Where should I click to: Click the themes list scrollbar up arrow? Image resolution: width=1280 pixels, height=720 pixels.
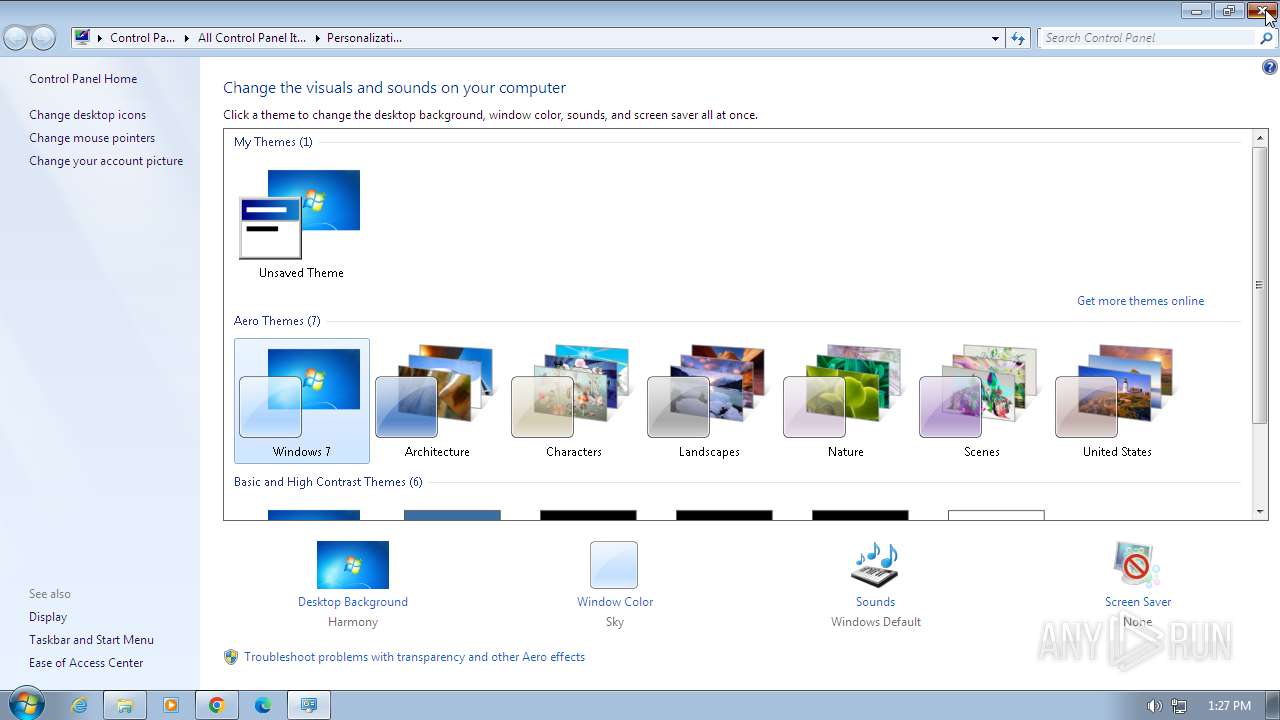1260,138
